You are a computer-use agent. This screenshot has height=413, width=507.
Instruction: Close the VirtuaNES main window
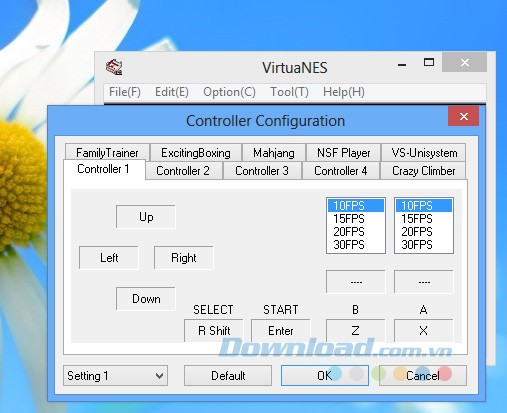point(464,62)
